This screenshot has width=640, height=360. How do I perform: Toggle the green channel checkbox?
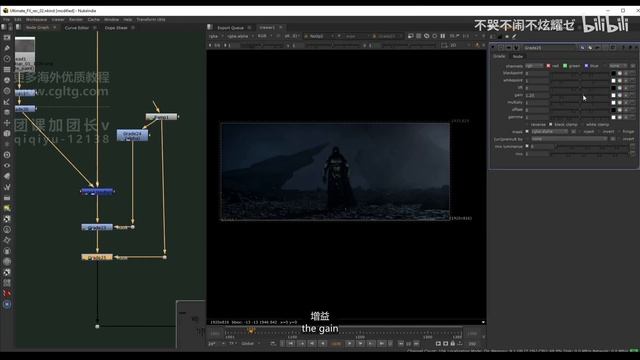tap(565, 66)
